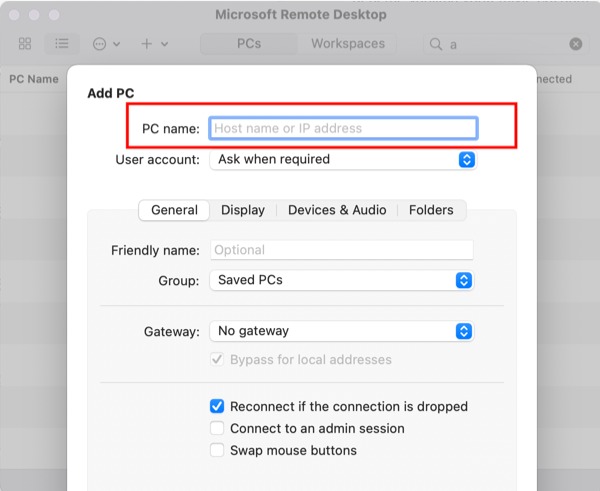The width and height of the screenshot is (600, 491).
Task: Switch to grid view icon
Action: click(x=25, y=44)
